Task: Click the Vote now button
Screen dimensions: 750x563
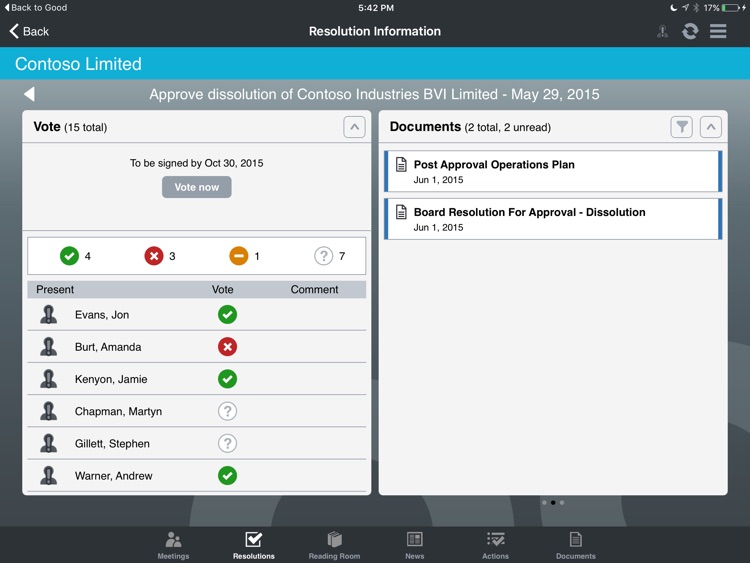Action: [x=197, y=187]
